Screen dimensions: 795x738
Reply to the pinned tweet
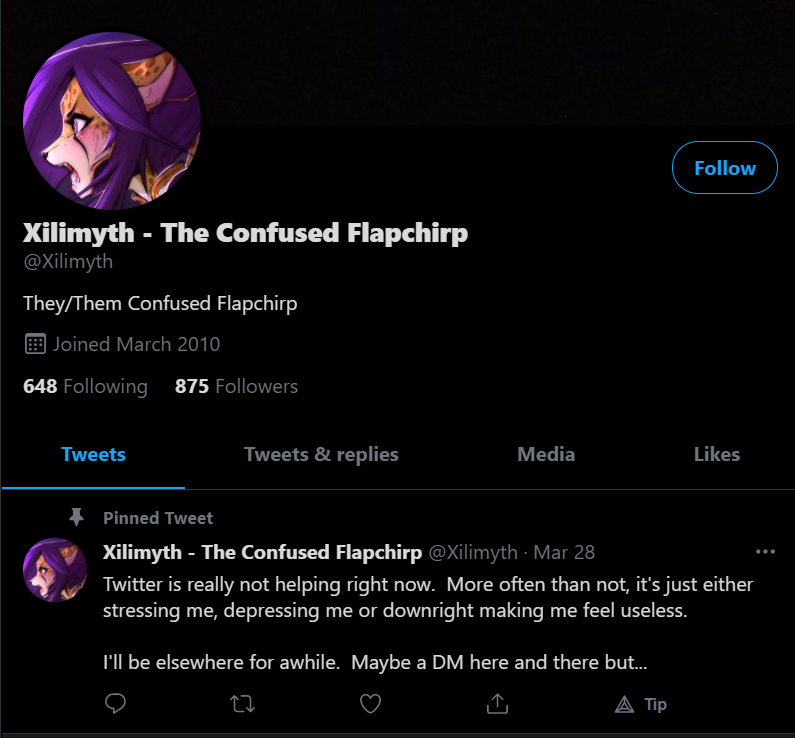[x=115, y=703]
